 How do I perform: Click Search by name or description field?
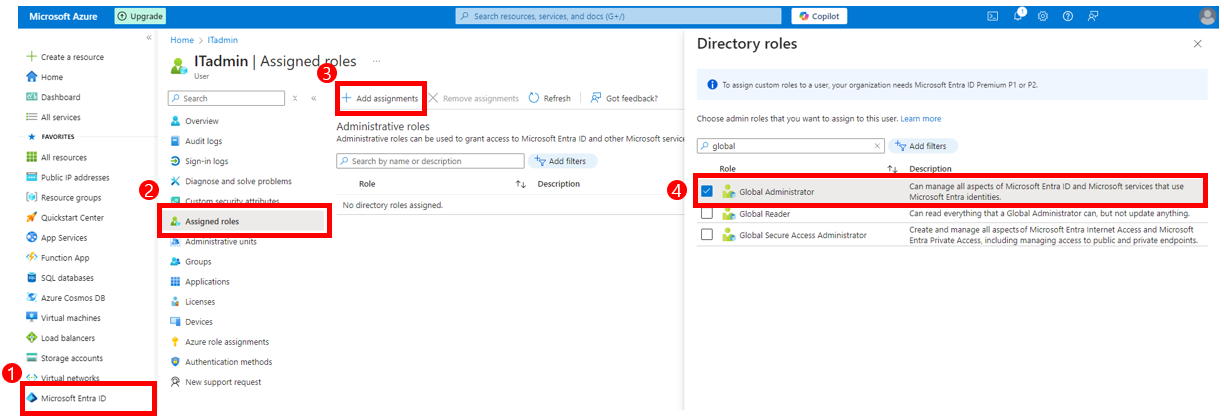[431, 161]
